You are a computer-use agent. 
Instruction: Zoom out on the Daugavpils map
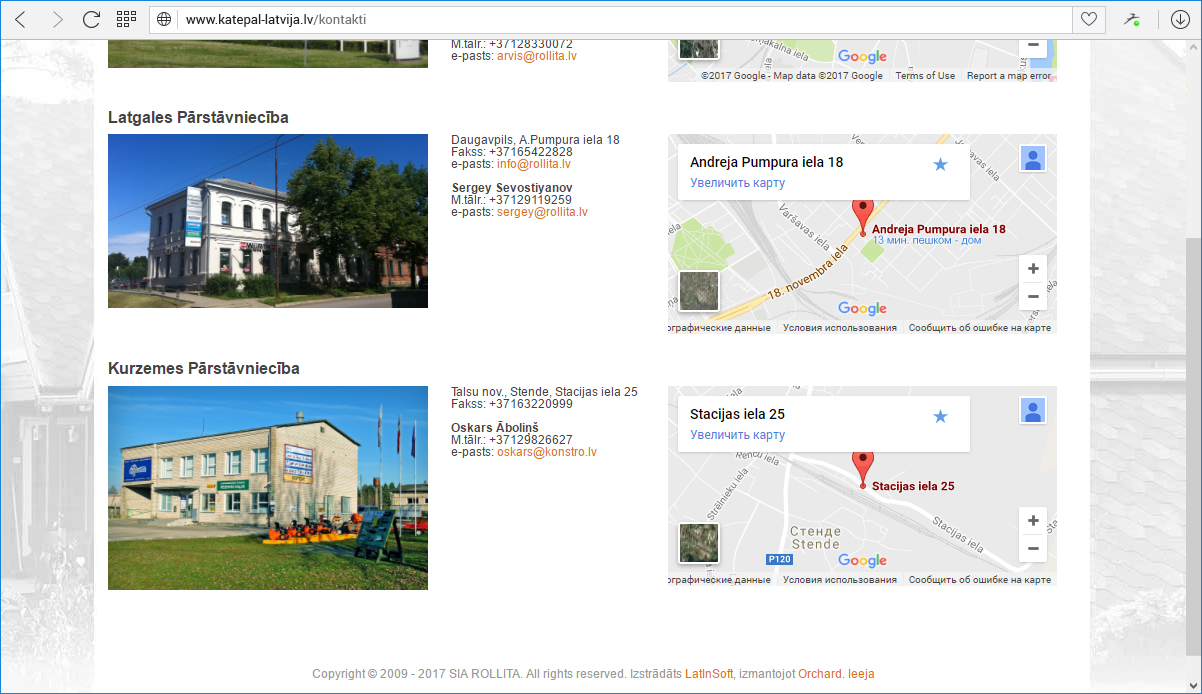[1033, 297]
